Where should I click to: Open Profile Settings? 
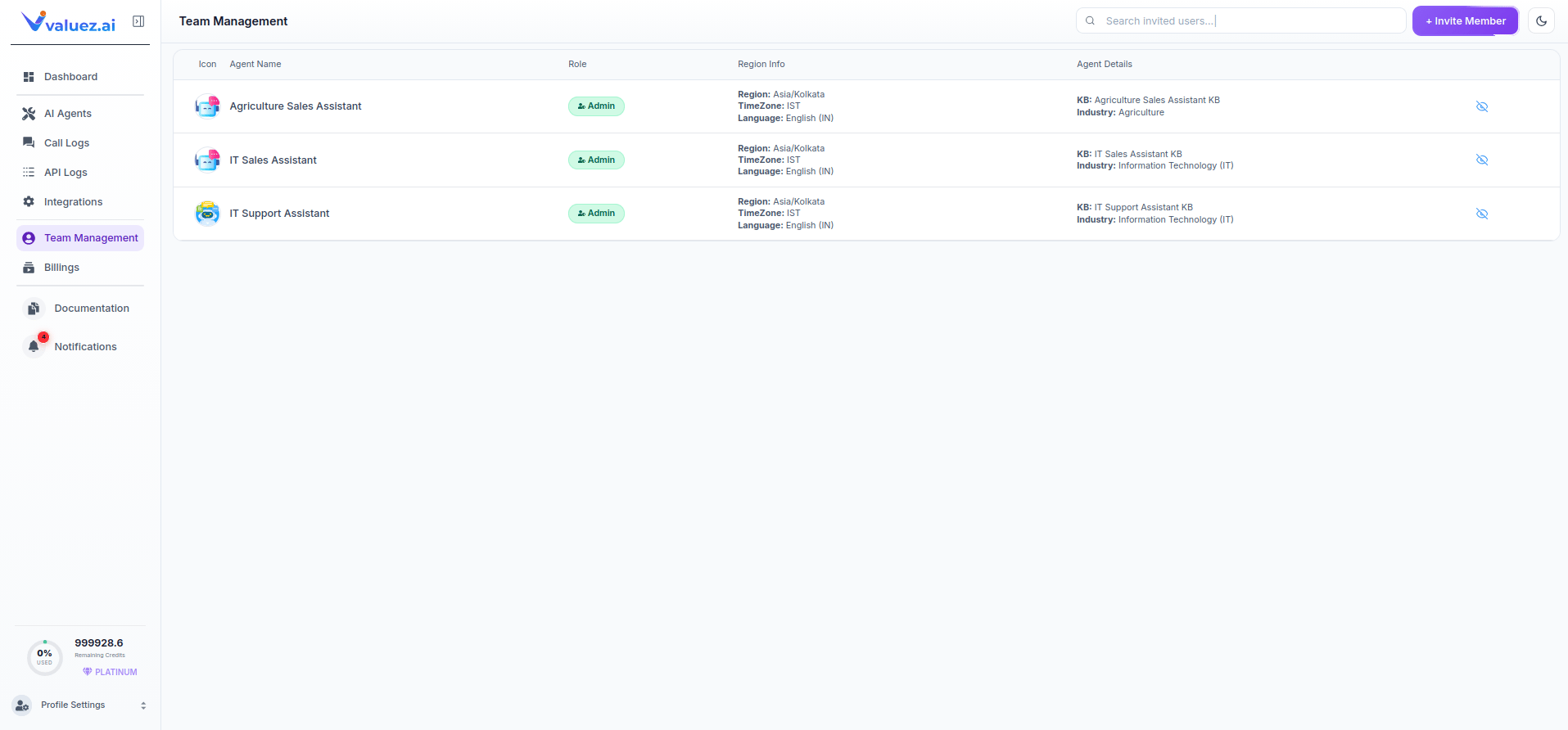[79, 705]
